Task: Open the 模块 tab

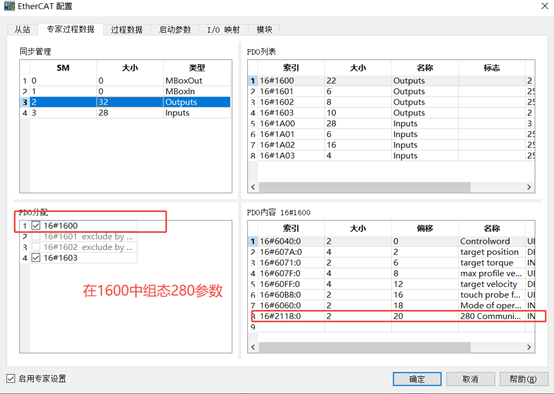Action: 264,30
